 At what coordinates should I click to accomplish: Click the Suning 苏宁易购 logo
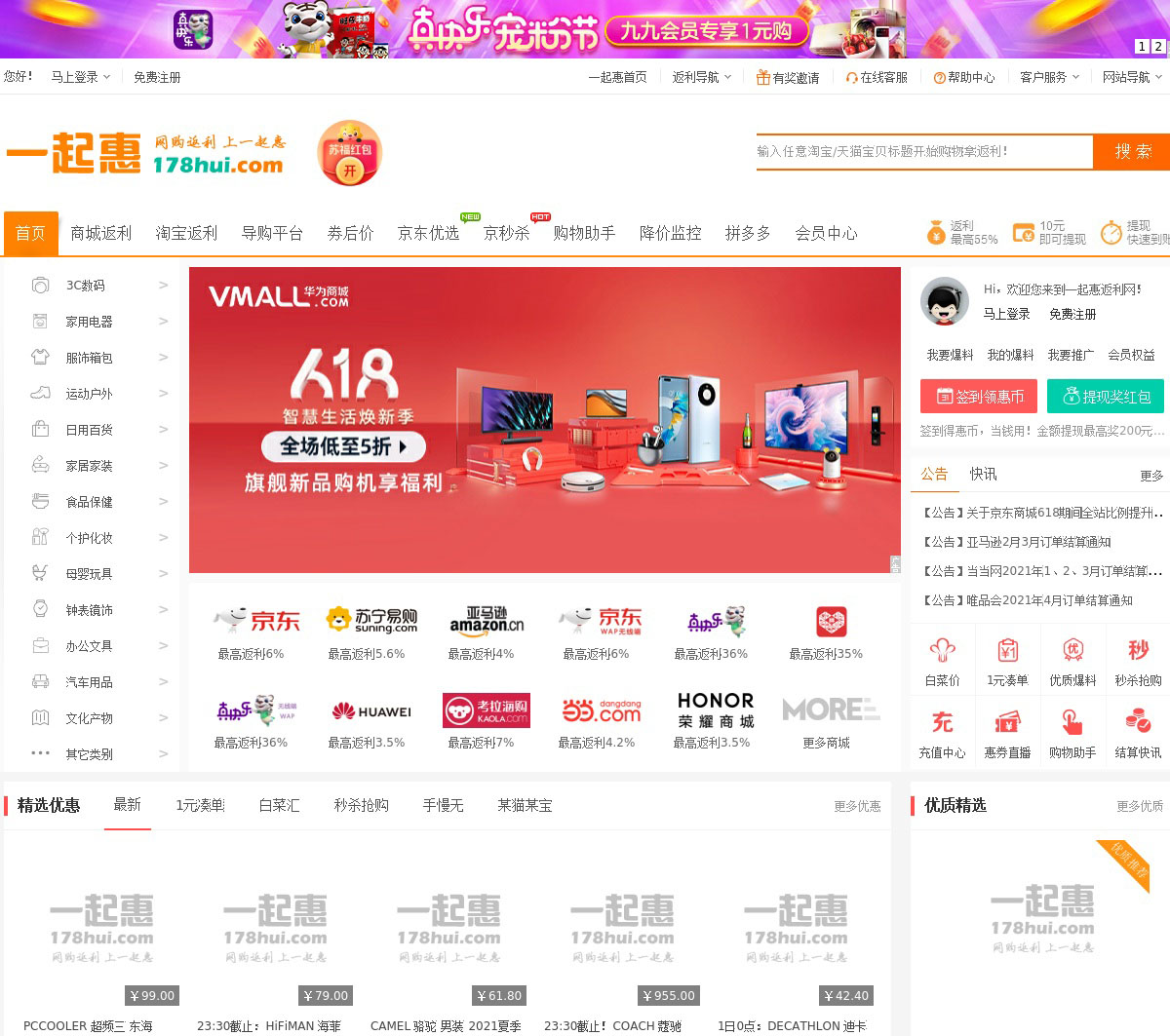tap(371, 621)
